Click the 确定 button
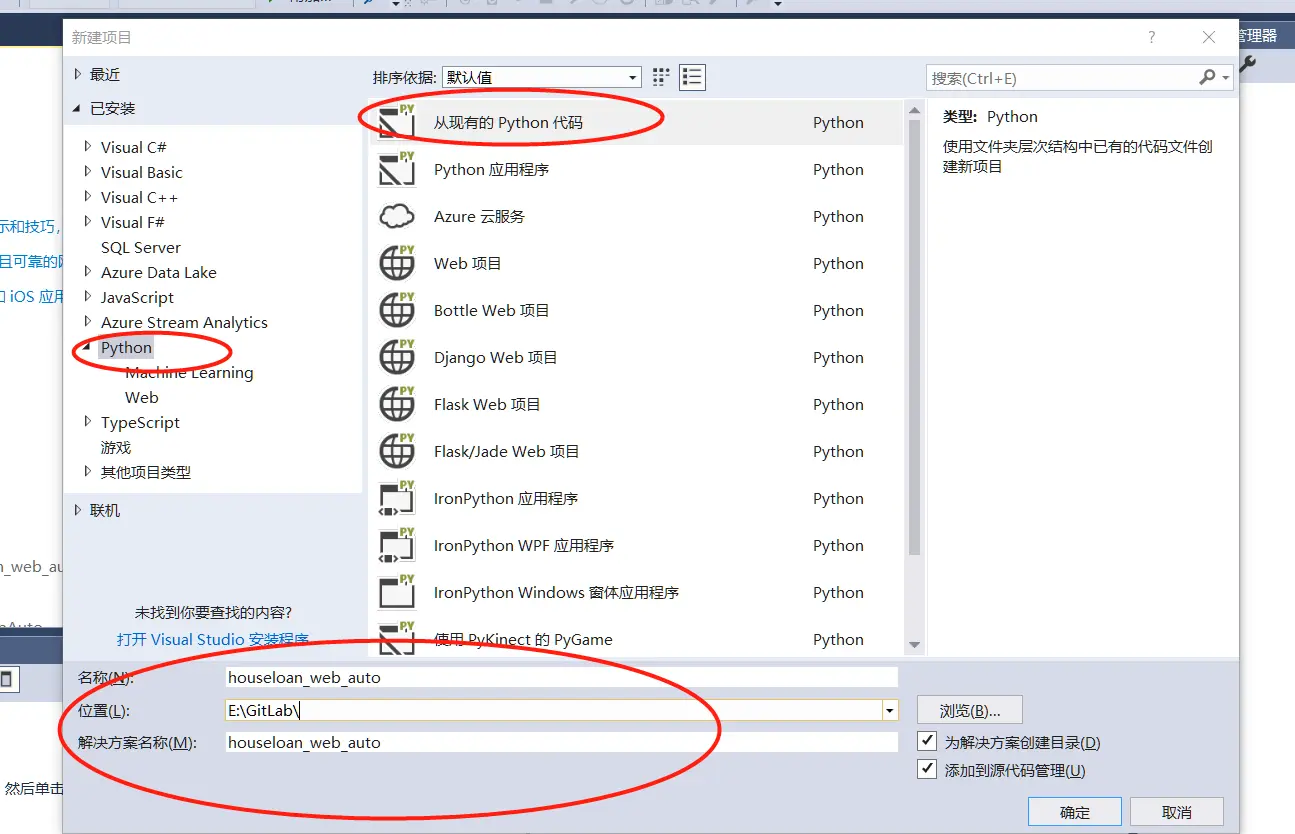 tap(1075, 812)
